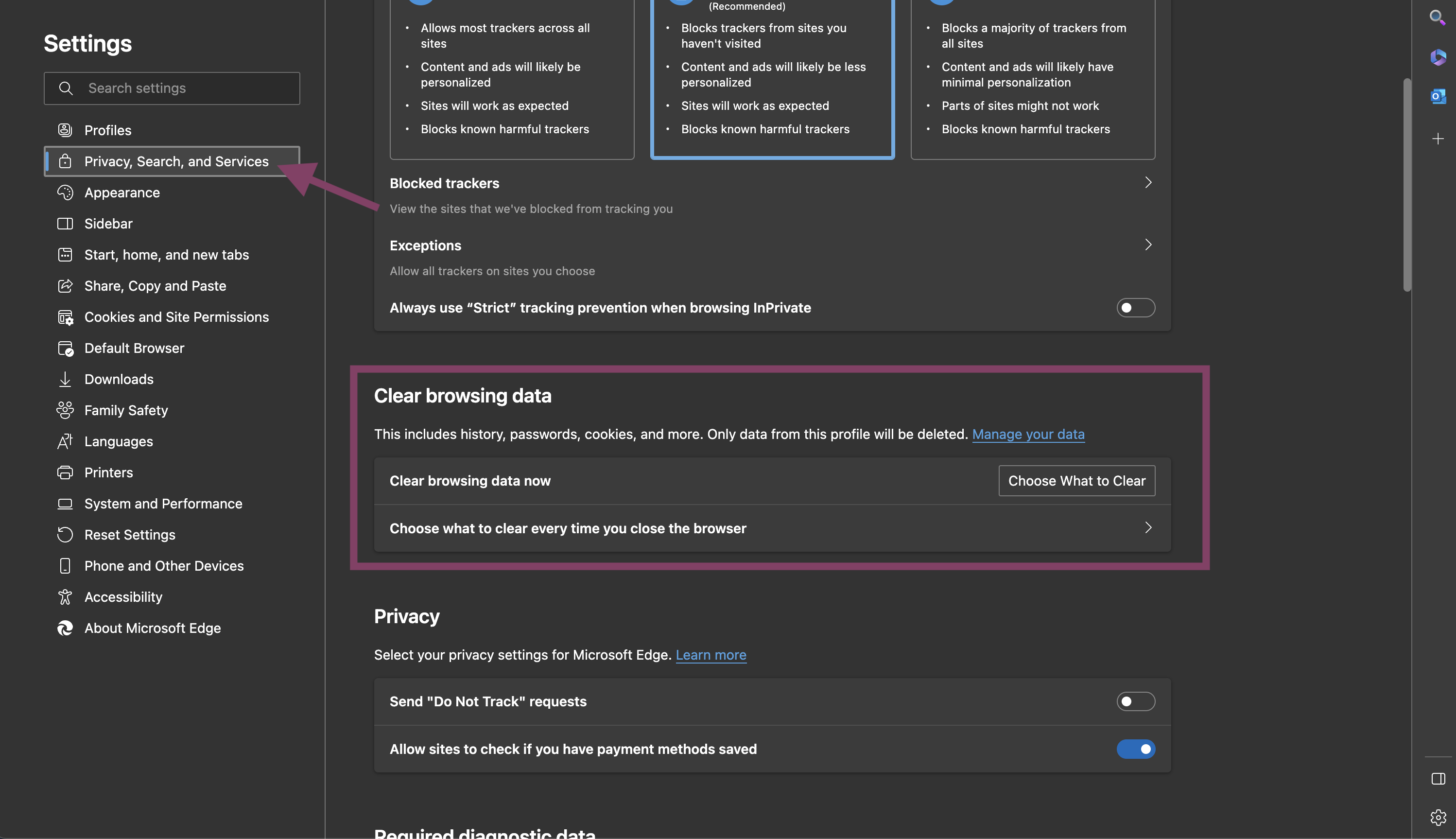
Task: Go to Appearance settings
Action: [x=172, y=192]
